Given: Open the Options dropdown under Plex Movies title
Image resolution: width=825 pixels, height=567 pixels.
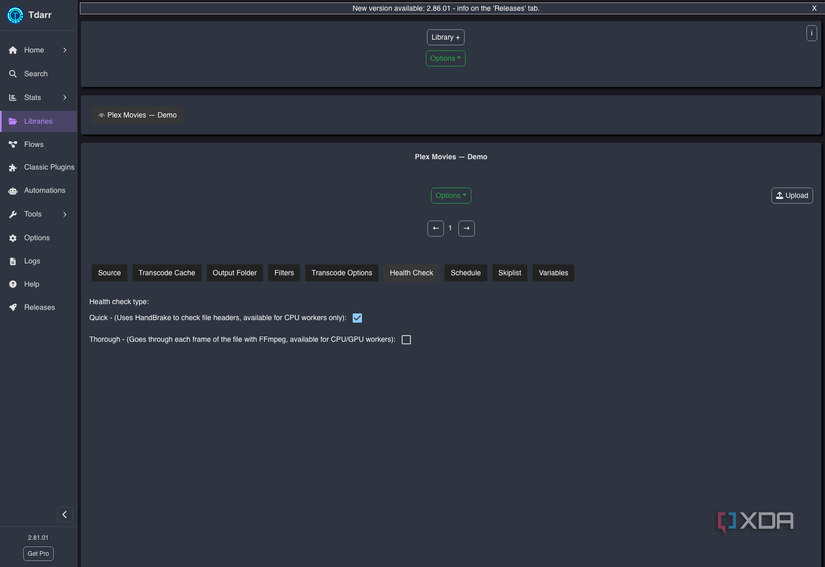Looking at the screenshot, I should tap(451, 196).
